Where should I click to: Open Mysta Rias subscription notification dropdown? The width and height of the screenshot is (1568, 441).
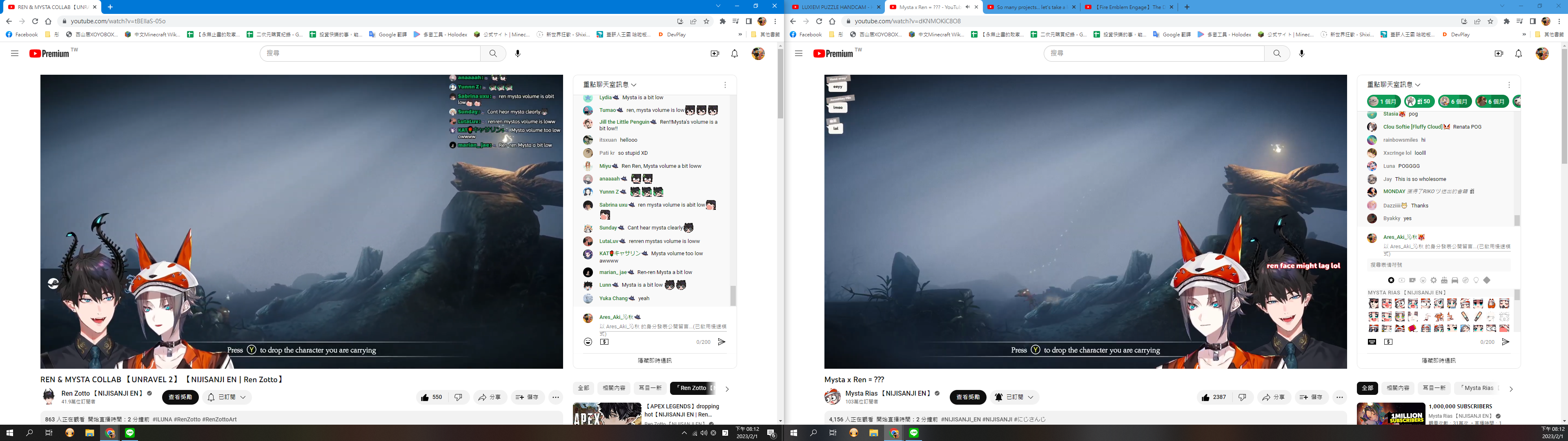click(1014, 397)
